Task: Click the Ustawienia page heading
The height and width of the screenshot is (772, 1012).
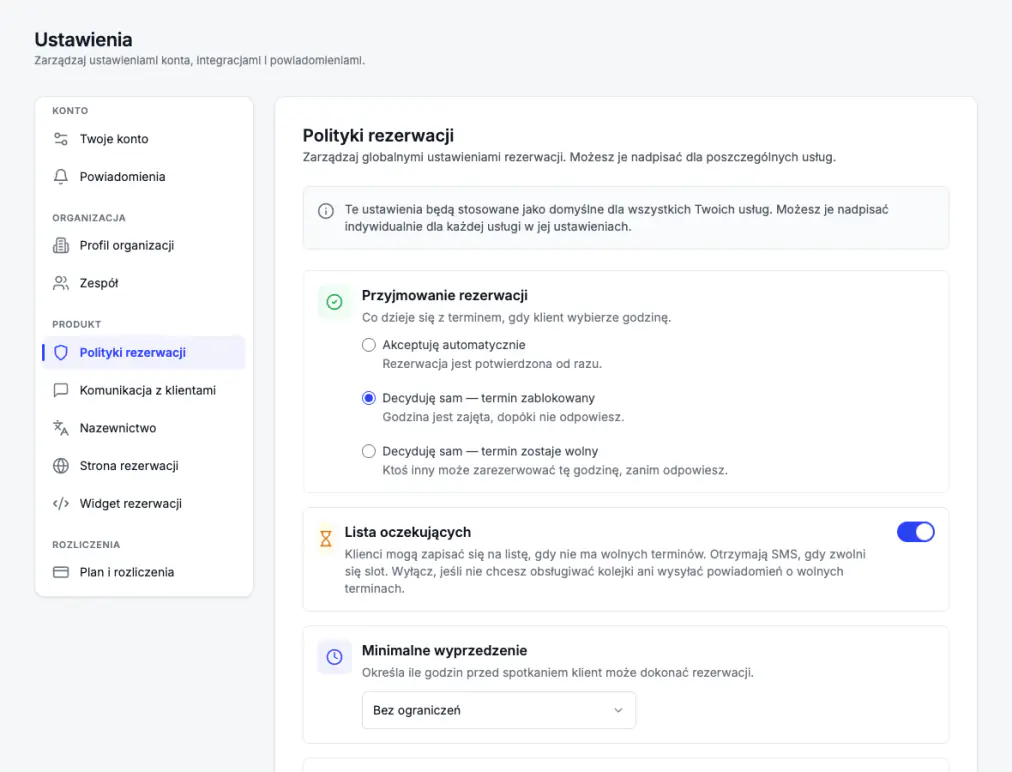Action: (x=83, y=39)
